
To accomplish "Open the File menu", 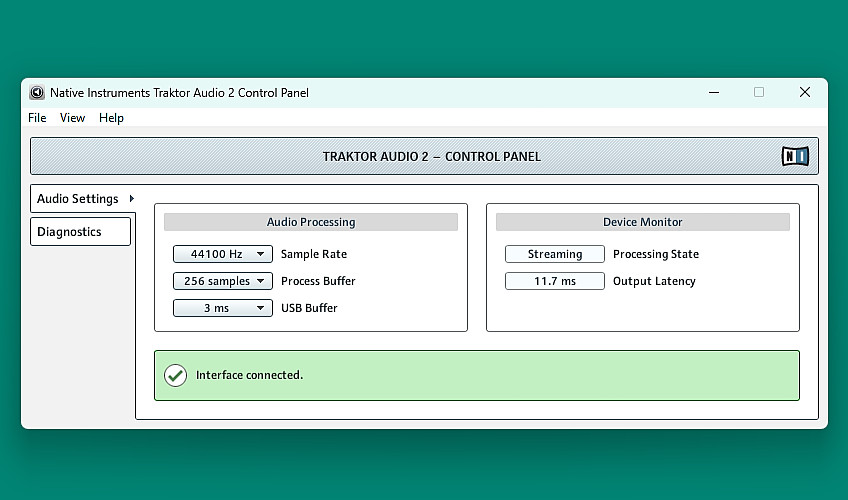I will pyautogui.click(x=37, y=118).
